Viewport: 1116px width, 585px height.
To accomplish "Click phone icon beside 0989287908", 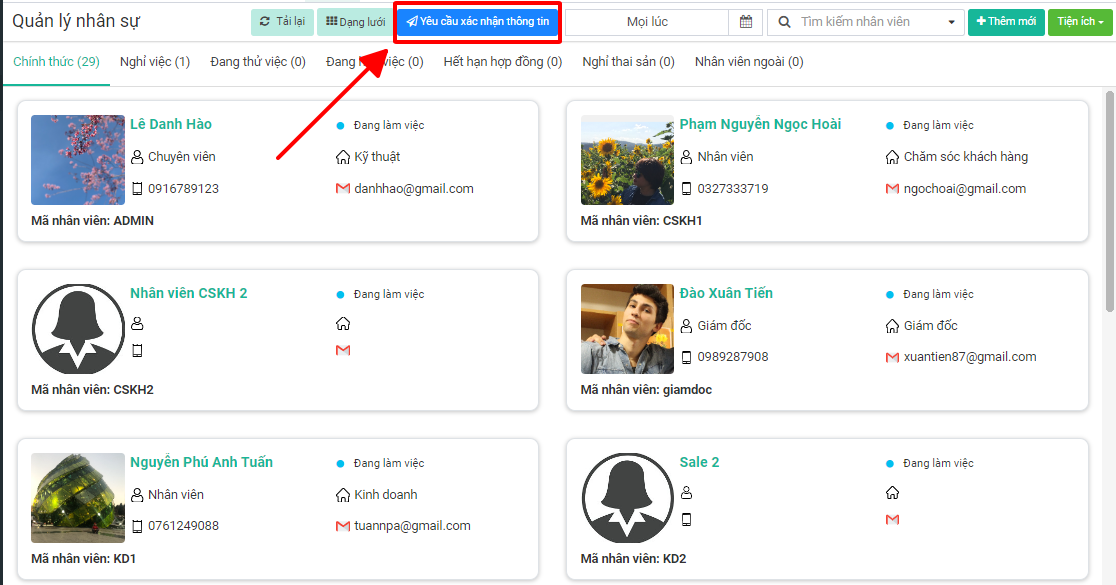I will (686, 357).
